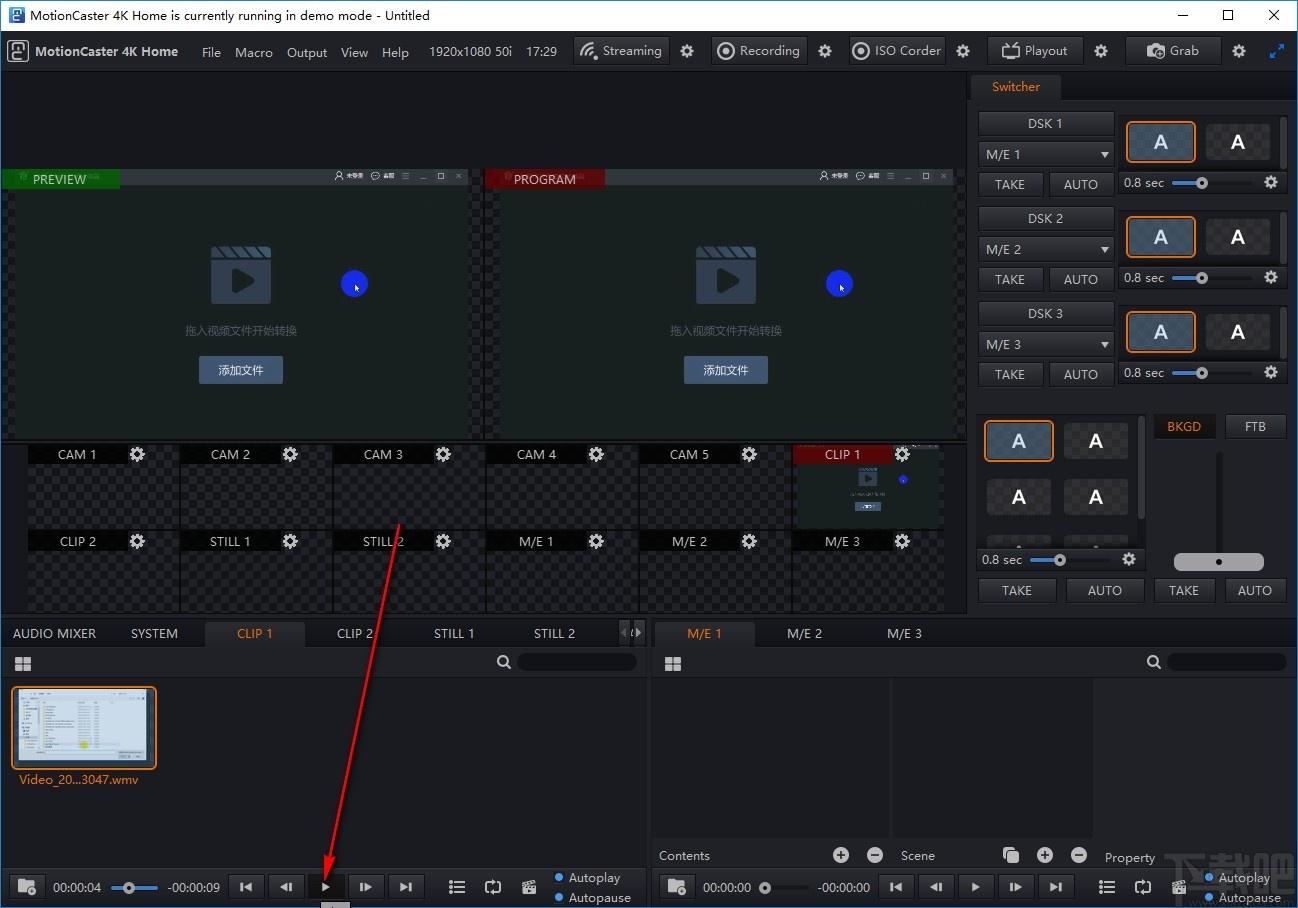Toggle loop icon in M/E 1 player
The width and height of the screenshot is (1298, 908).
click(1143, 887)
